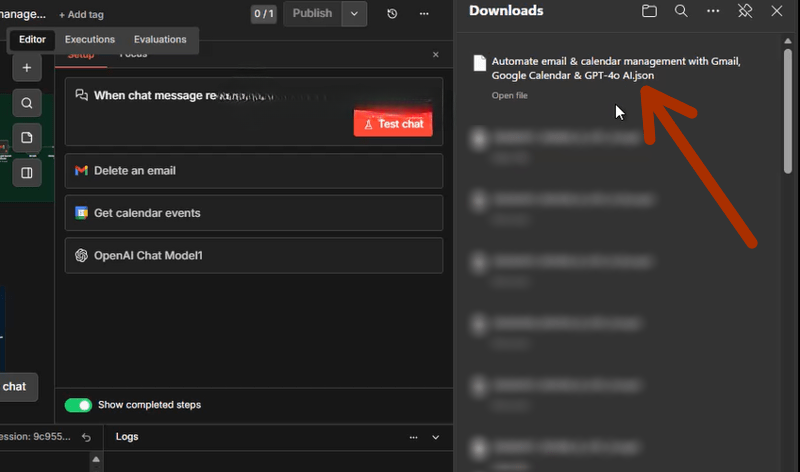Select the When chat message received step
Viewport: 800px width, 472px height.
click(x=254, y=111)
